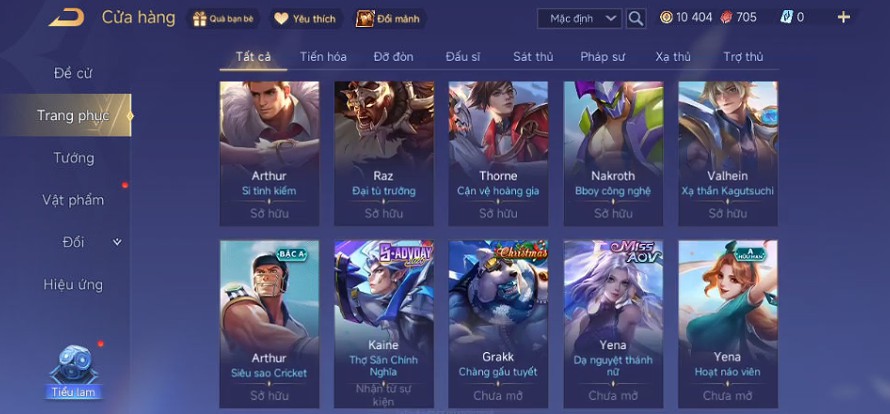Go back using the arrow icon
The image size is (890, 414).
tap(66, 18)
